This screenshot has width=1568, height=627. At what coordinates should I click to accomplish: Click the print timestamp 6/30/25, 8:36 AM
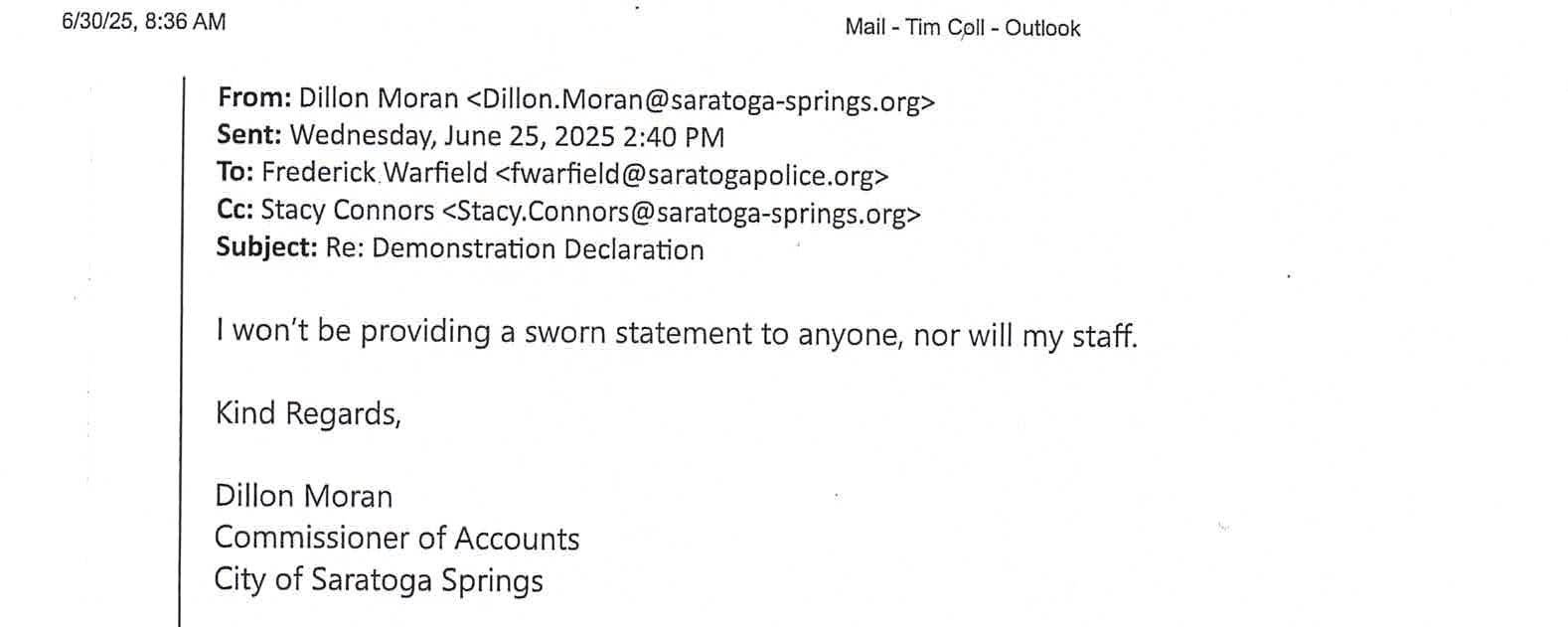pyautogui.click(x=143, y=22)
